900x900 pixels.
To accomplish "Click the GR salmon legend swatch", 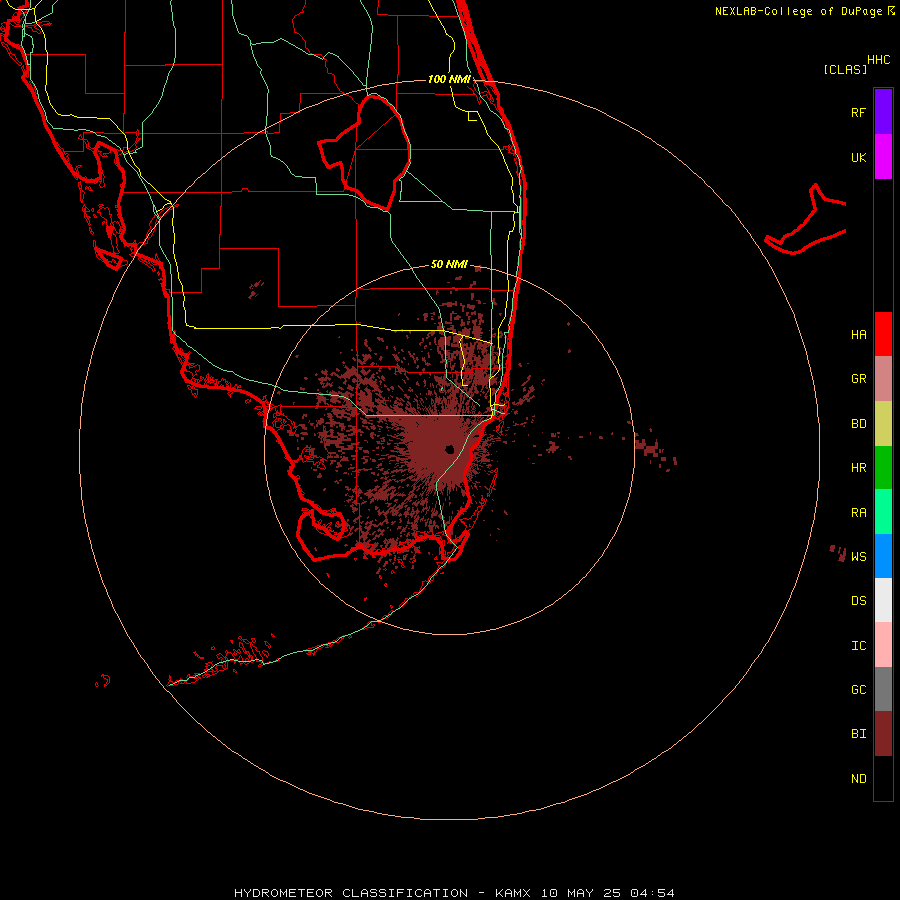I will tap(883, 379).
